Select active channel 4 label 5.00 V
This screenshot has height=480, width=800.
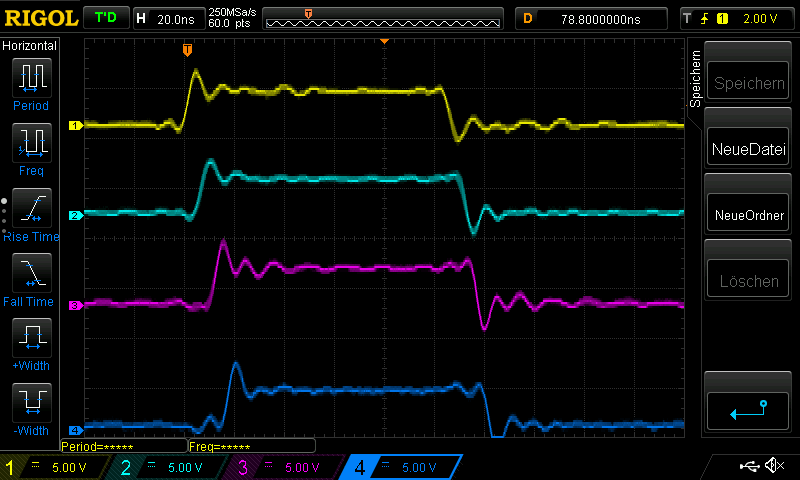[402, 467]
